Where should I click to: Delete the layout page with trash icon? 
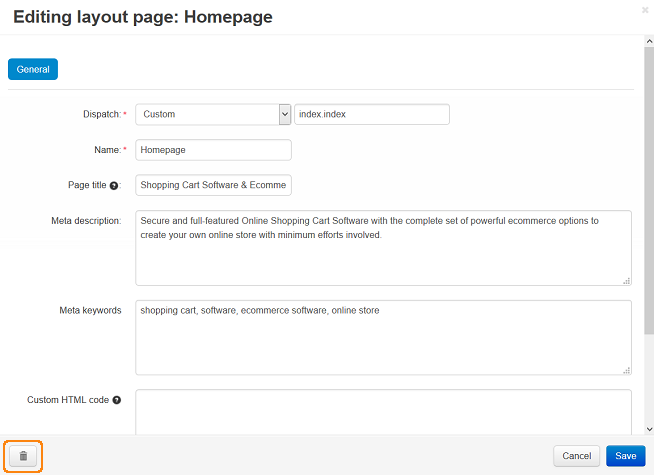click(x=23, y=456)
